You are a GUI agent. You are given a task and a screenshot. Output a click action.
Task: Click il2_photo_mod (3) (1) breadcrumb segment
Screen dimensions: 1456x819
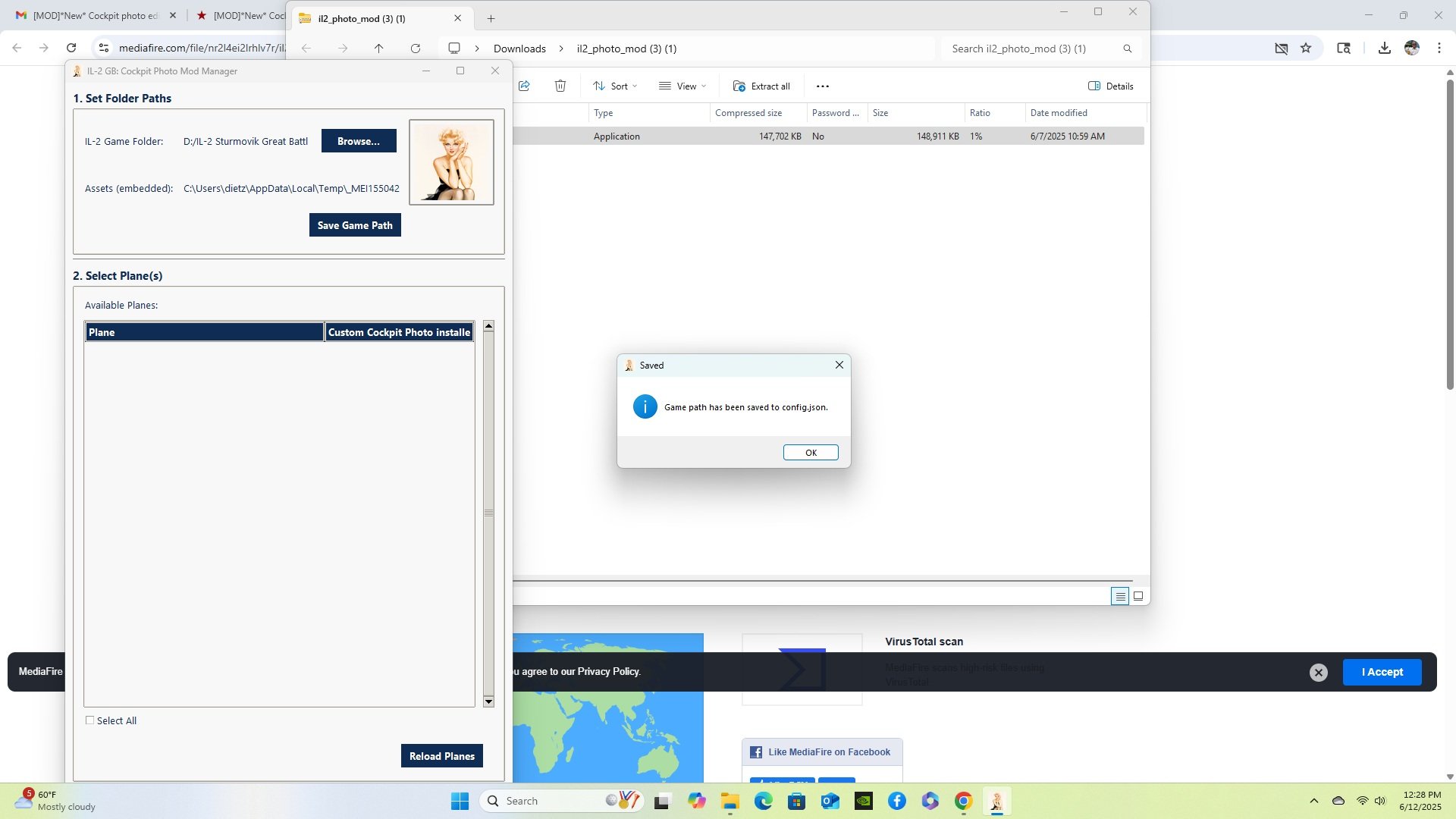coord(626,49)
